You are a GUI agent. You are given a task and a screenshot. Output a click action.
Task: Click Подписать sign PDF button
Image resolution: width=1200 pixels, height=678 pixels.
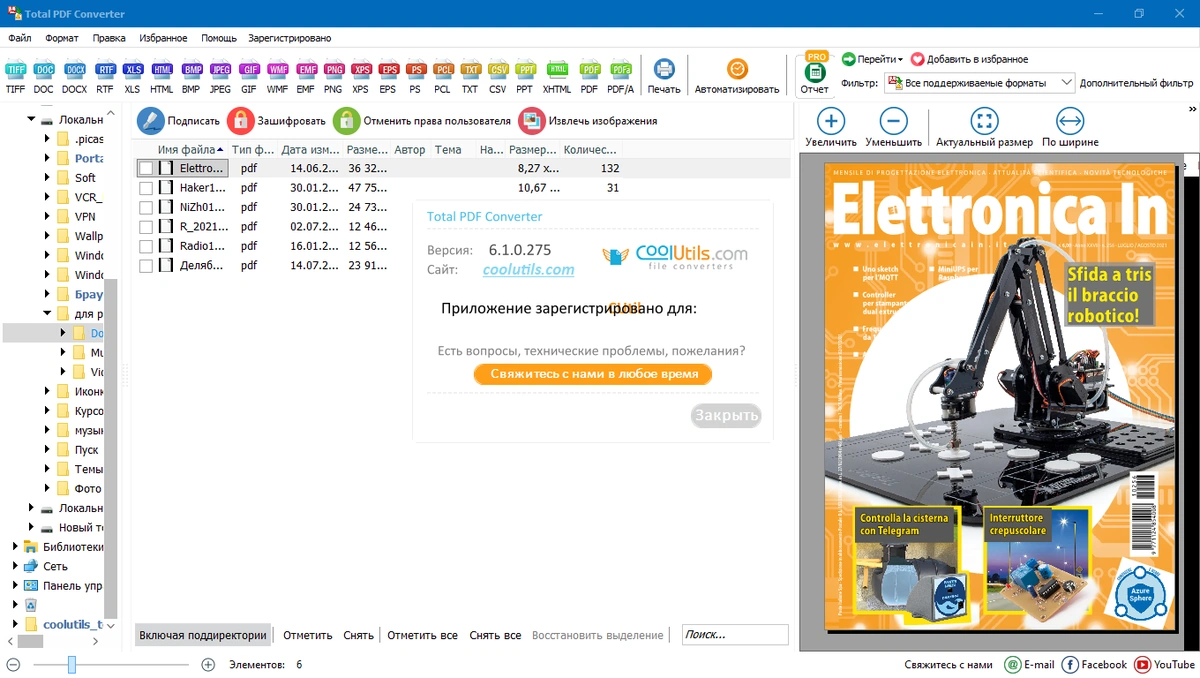179,121
